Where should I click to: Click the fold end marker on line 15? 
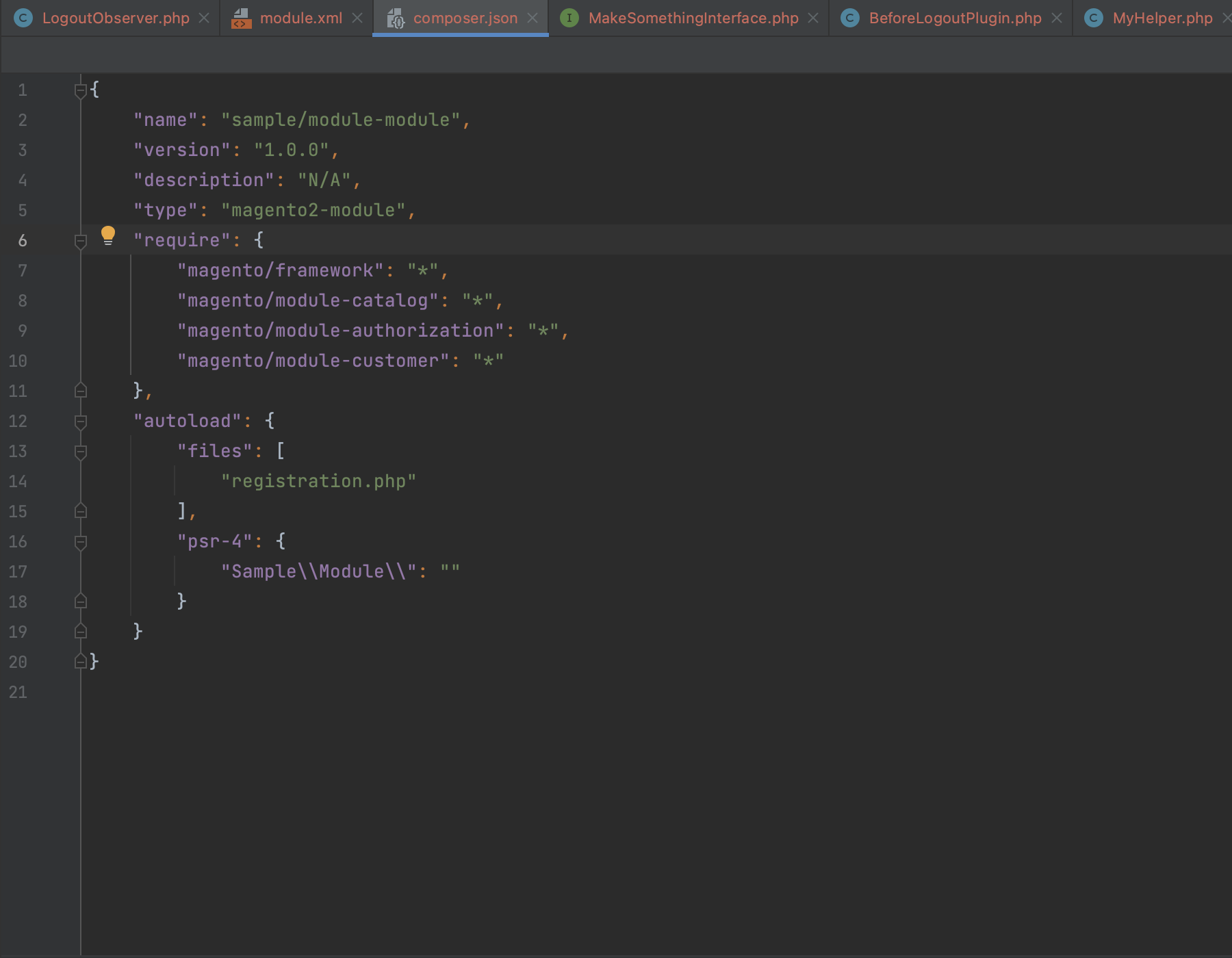(81, 511)
